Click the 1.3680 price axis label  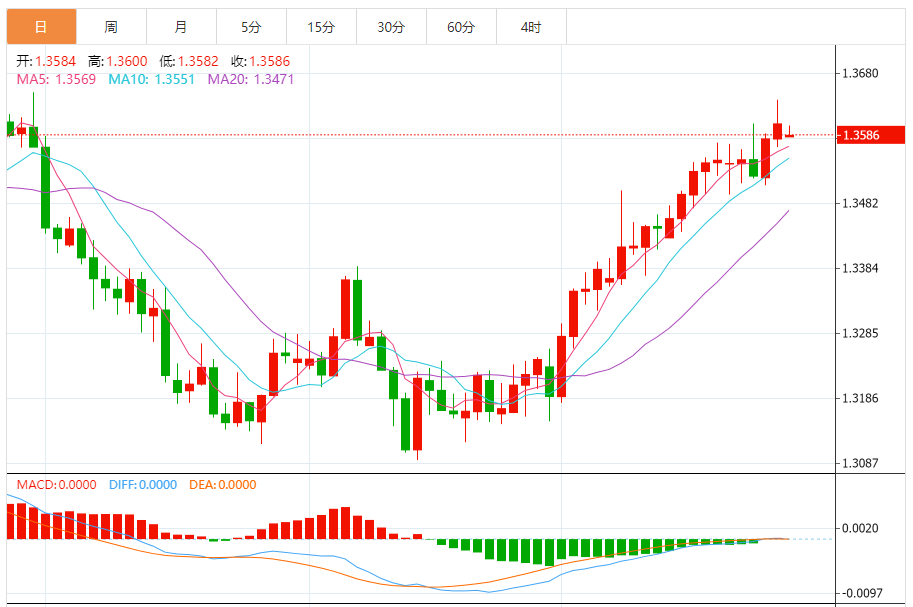pos(861,73)
